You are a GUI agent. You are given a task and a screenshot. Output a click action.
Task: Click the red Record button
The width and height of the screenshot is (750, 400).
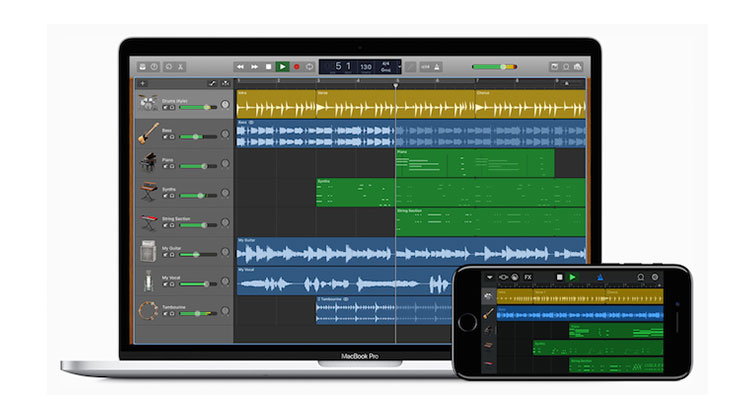pyautogui.click(x=296, y=67)
